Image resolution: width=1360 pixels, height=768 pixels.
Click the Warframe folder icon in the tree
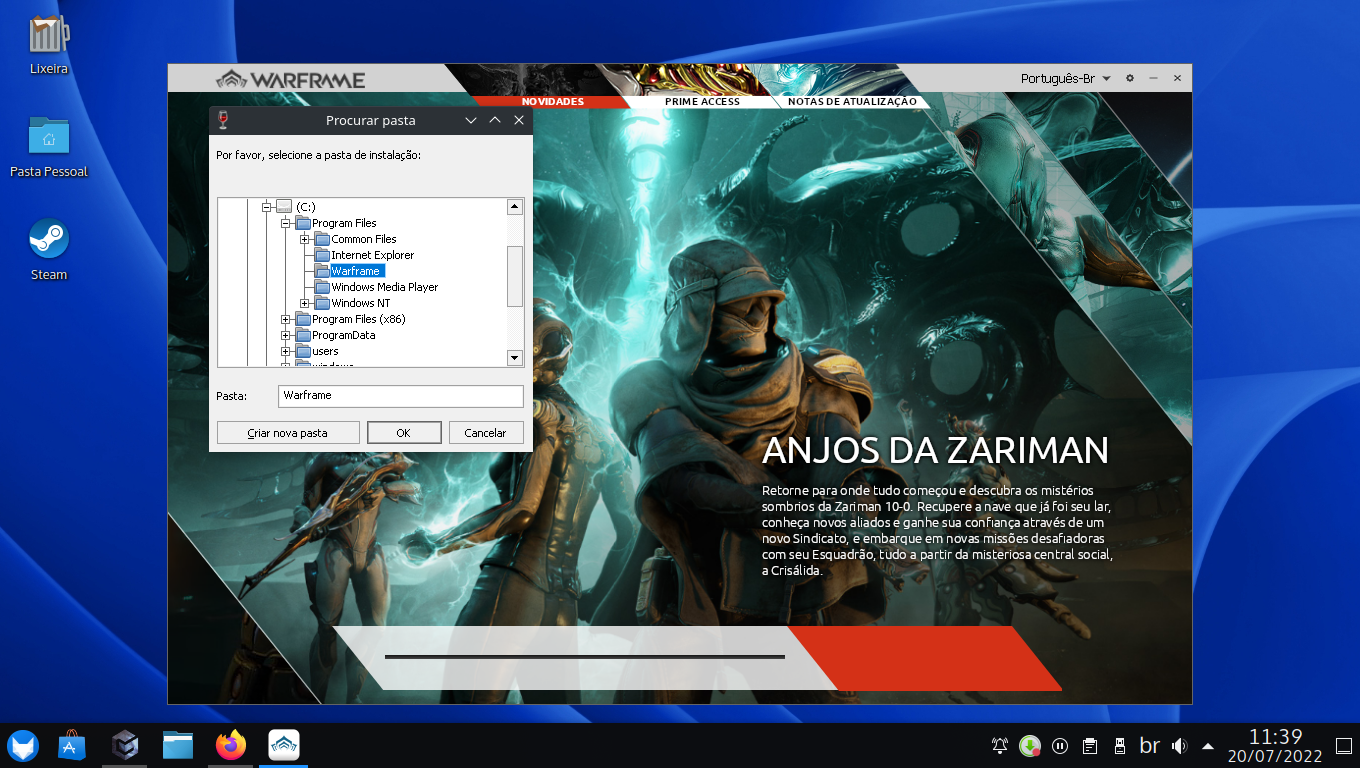point(322,271)
